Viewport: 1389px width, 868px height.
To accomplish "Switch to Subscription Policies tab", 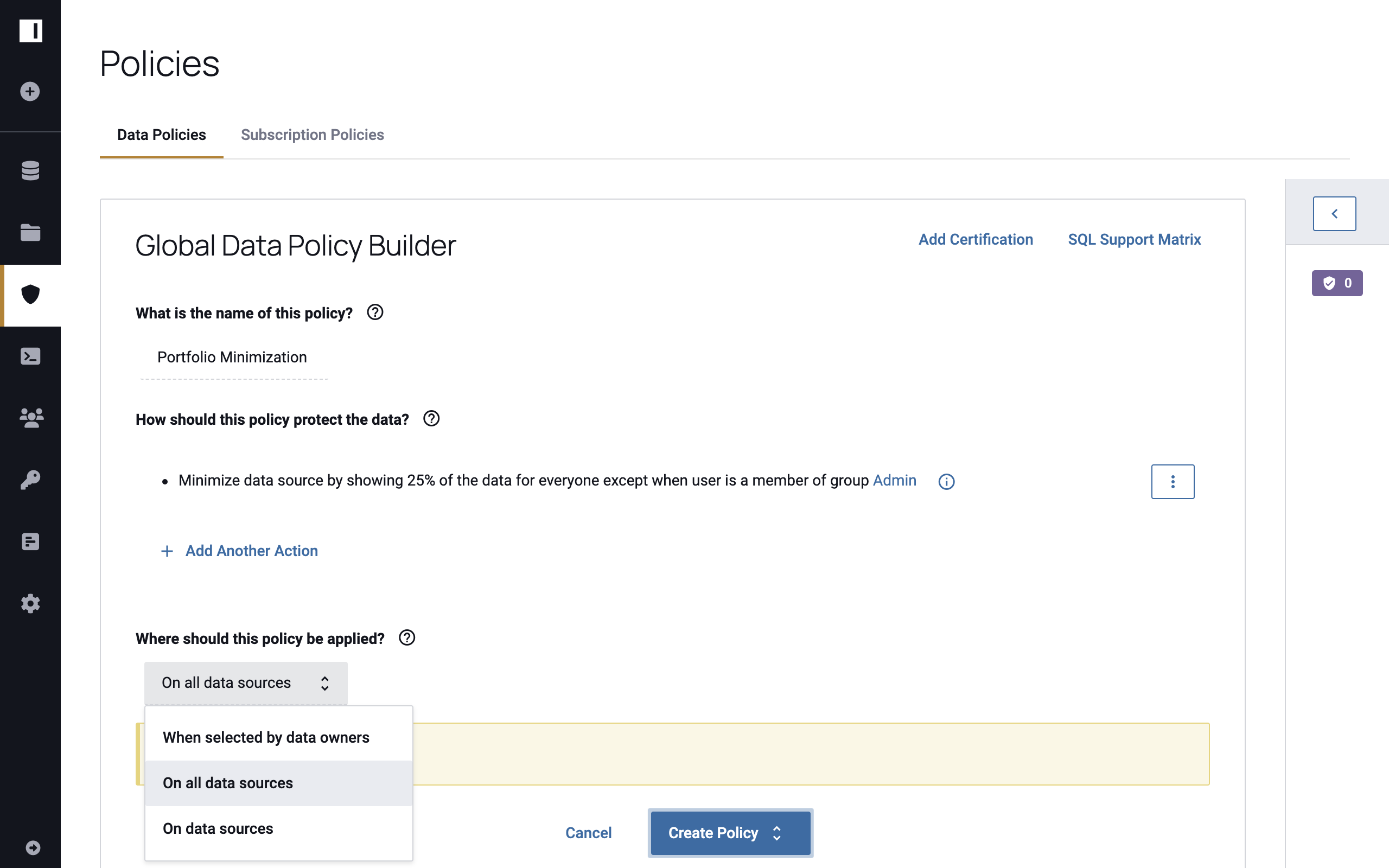I will [312, 134].
